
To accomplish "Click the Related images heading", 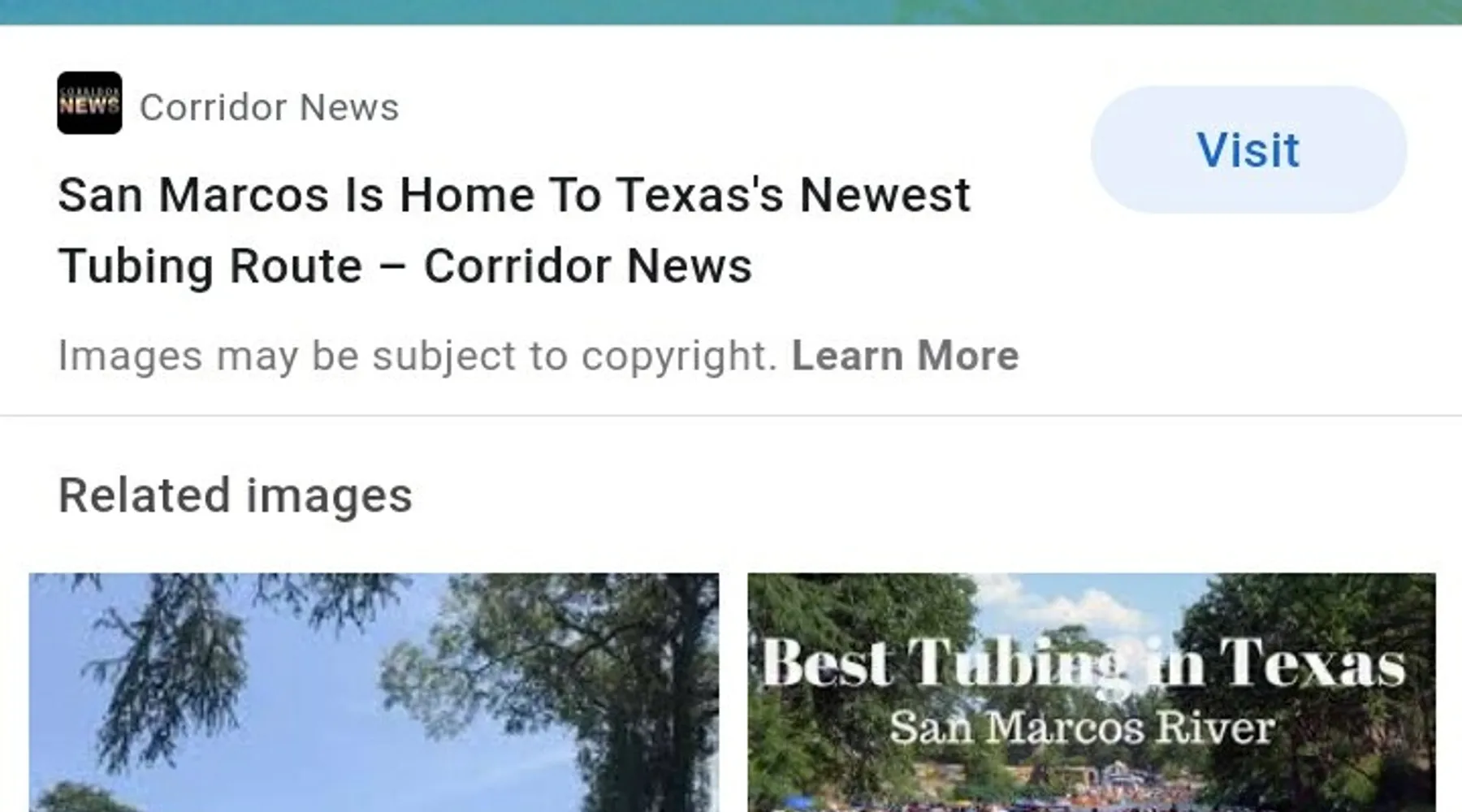I will (x=236, y=495).
